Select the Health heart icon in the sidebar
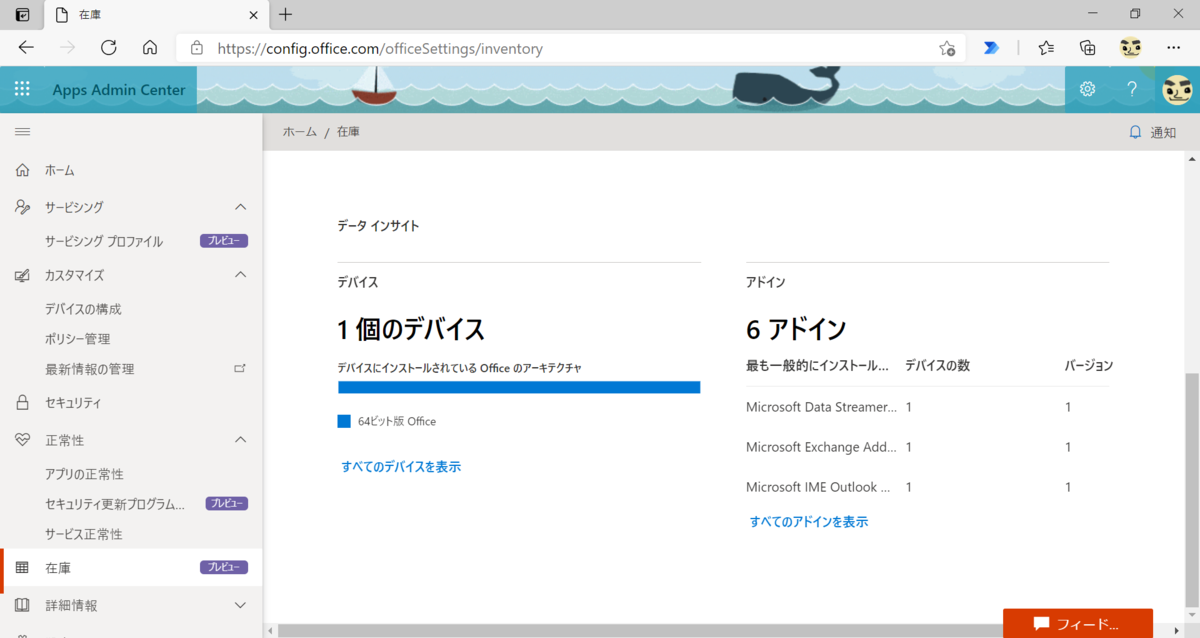The width and height of the screenshot is (1200, 638). (22, 440)
